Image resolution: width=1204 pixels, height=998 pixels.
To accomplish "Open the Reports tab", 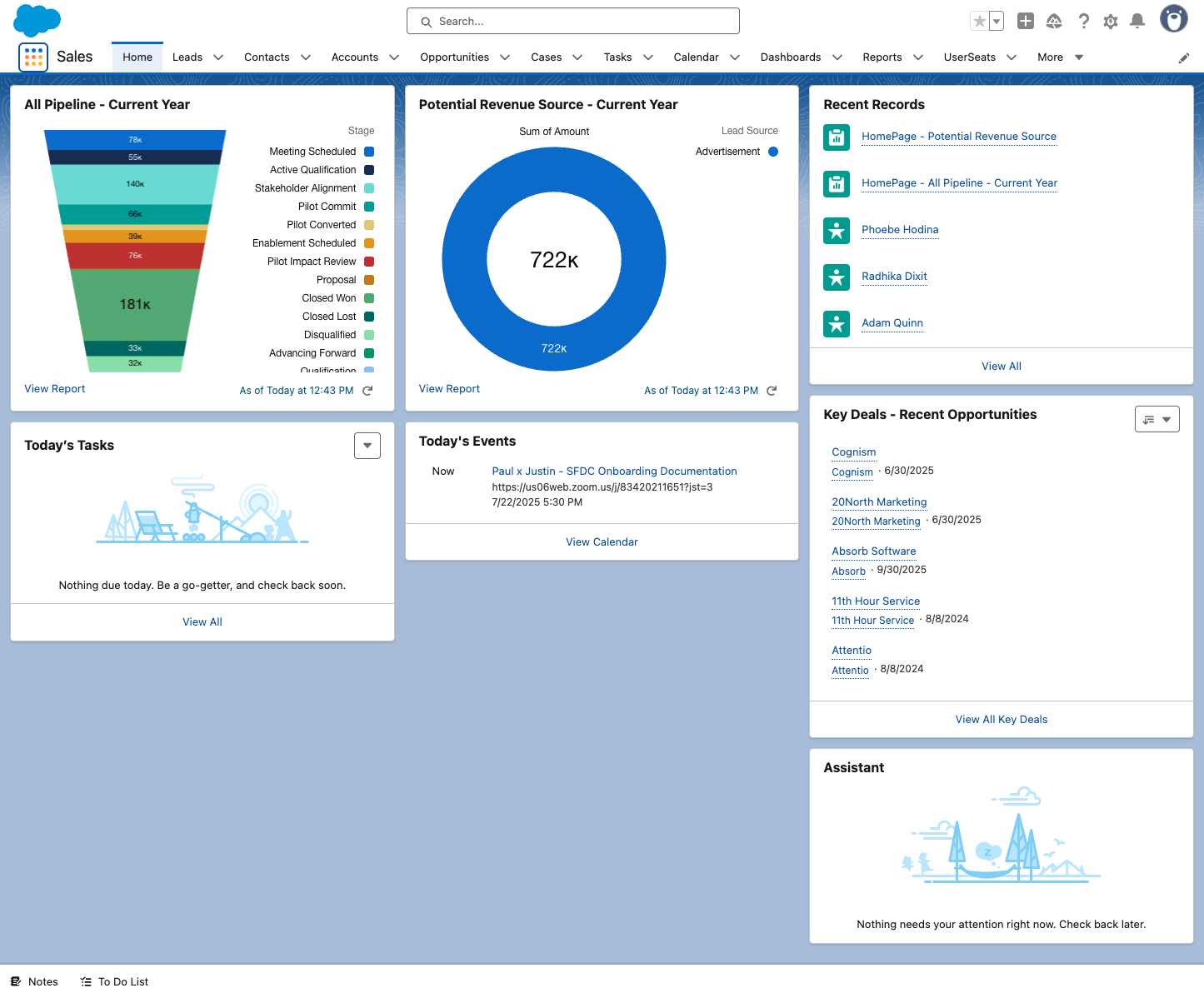I will (882, 57).
